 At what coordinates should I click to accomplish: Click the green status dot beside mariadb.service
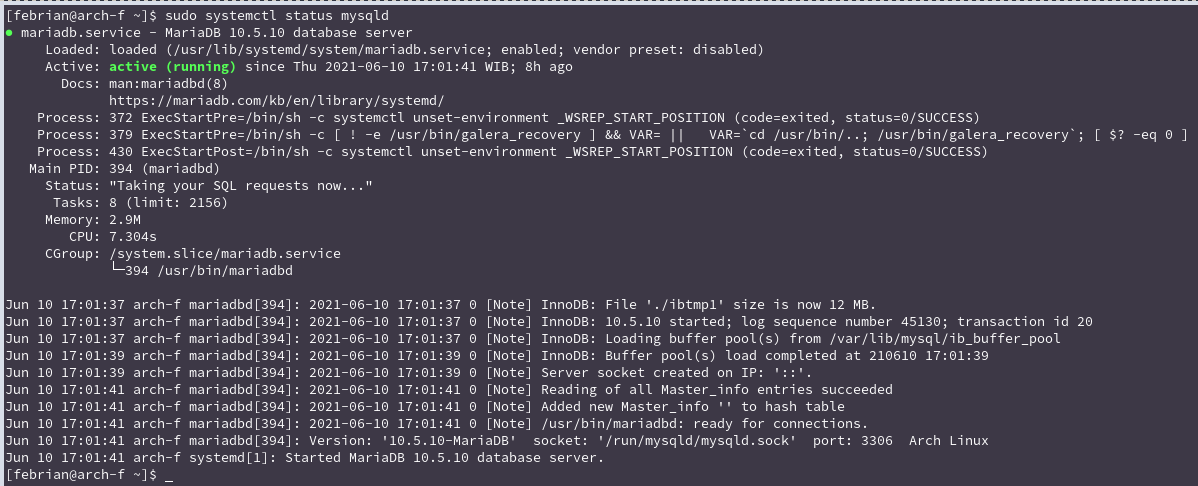(x=9, y=33)
